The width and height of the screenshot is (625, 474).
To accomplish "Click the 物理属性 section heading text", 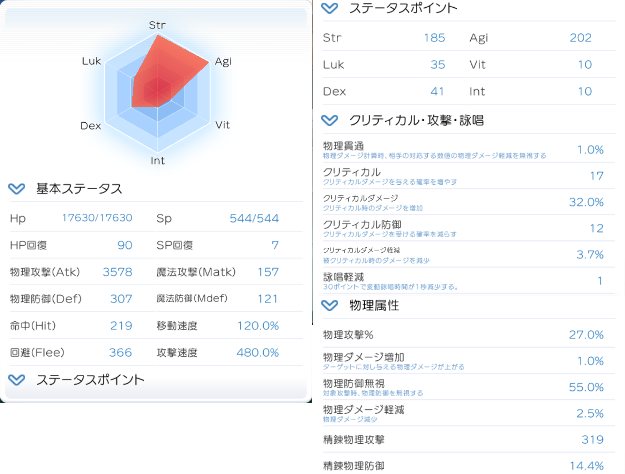I will [374, 305].
